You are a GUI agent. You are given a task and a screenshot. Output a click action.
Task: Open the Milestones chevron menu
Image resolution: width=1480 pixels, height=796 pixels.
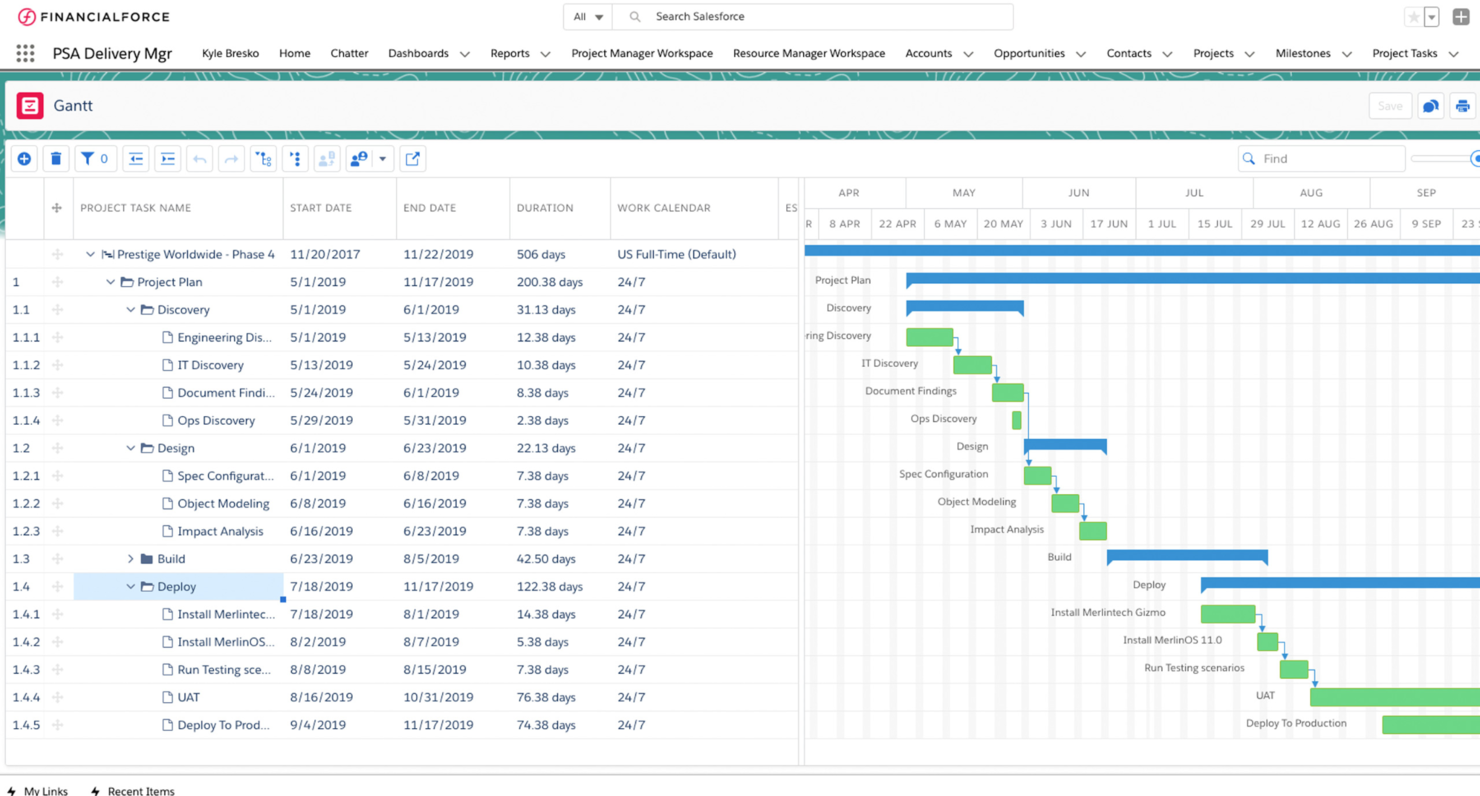tap(1347, 54)
